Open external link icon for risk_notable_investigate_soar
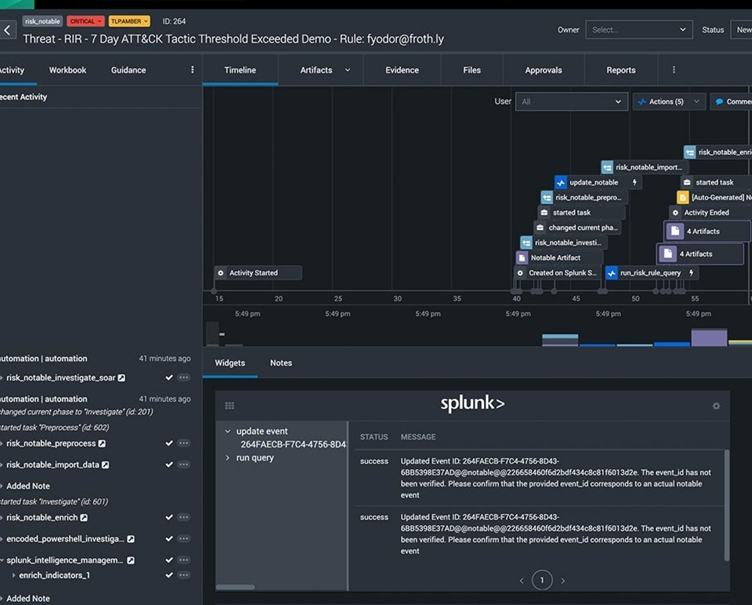The height and width of the screenshot is (605, 752). click(122, 378)
